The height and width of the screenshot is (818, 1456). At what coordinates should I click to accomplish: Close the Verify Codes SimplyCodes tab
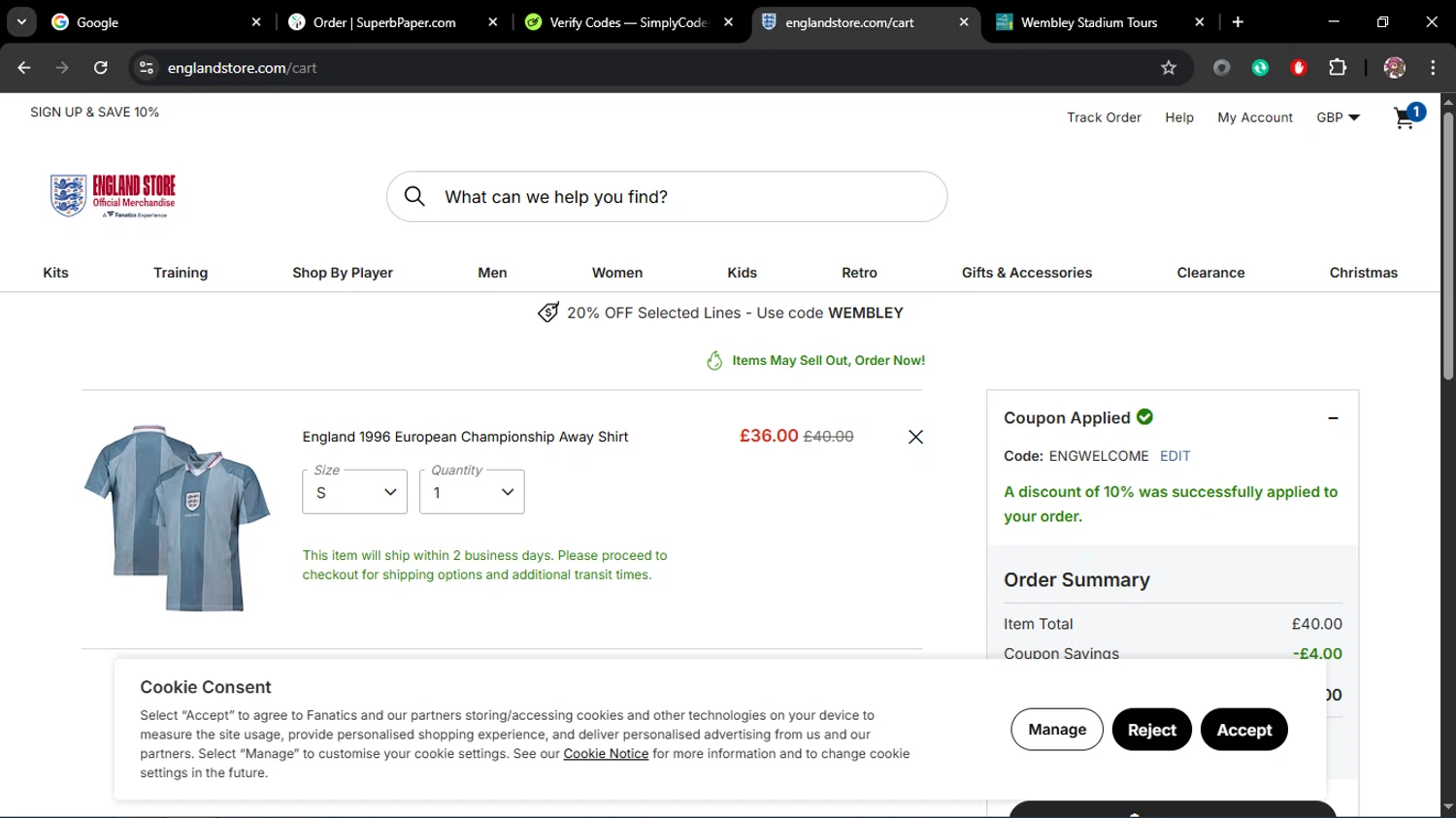(x=728, y=21)
